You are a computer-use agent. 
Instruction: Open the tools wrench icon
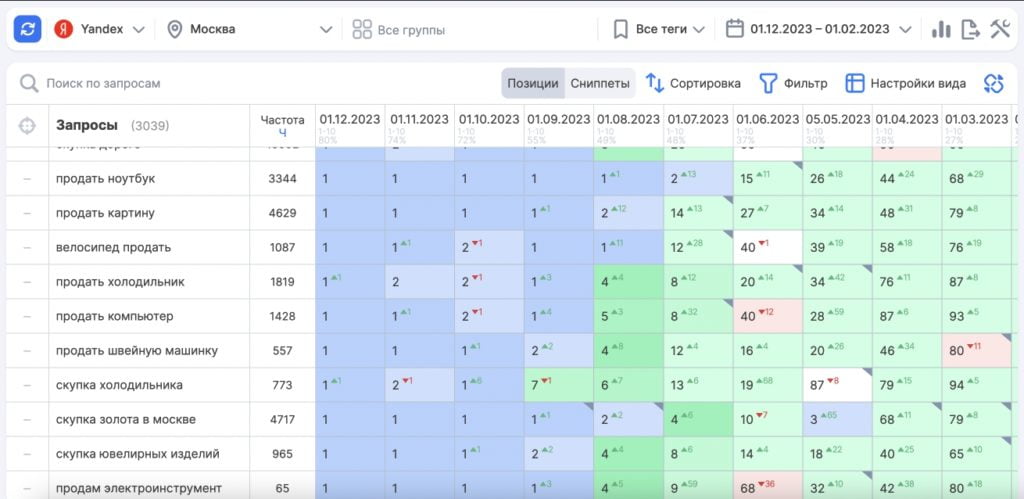[x=1000, y=29]
